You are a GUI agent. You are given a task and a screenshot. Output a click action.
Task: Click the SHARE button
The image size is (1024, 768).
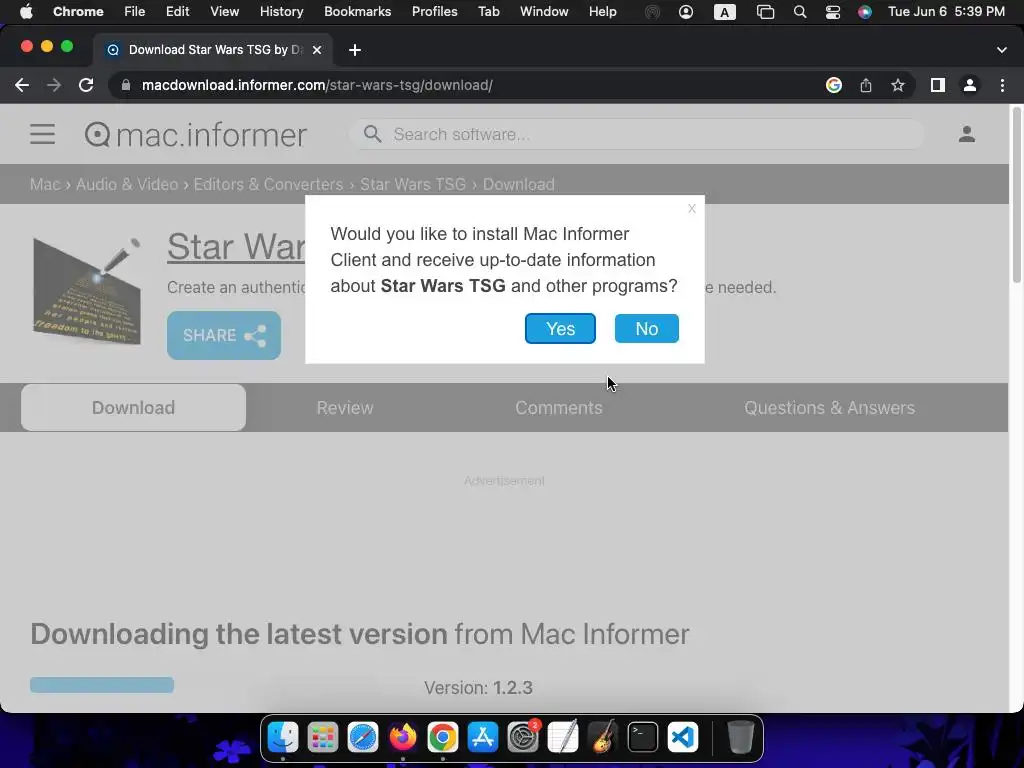(224, 336)
